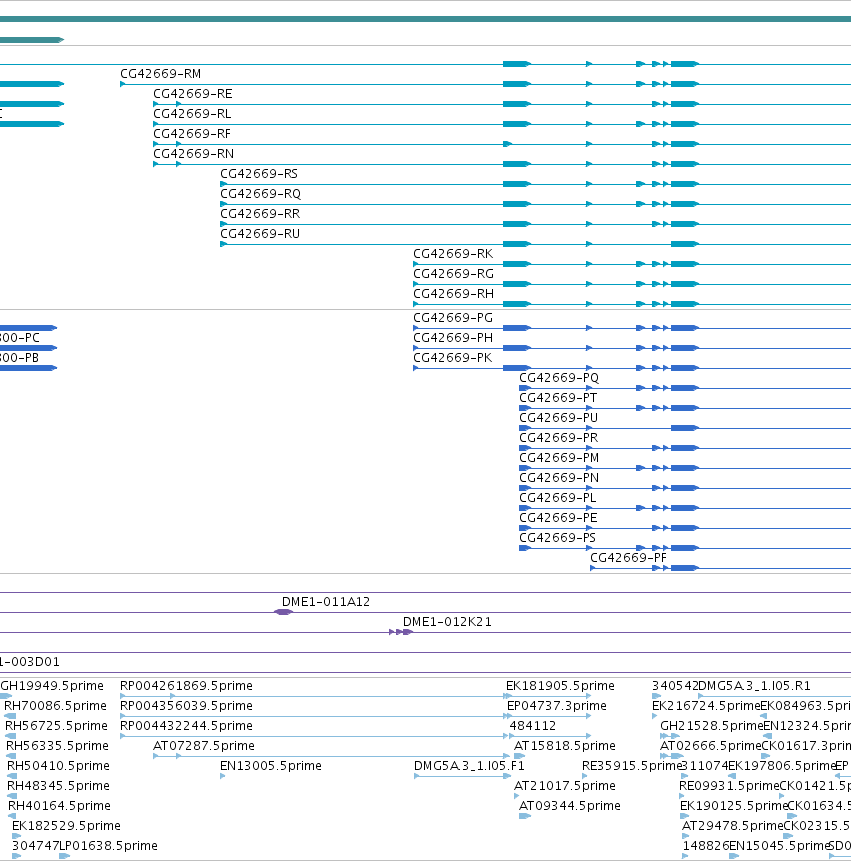This screenshot has width=851, height=861.
Task: Select the CG42669-PT protein label
Action: [x=558, y=398]
